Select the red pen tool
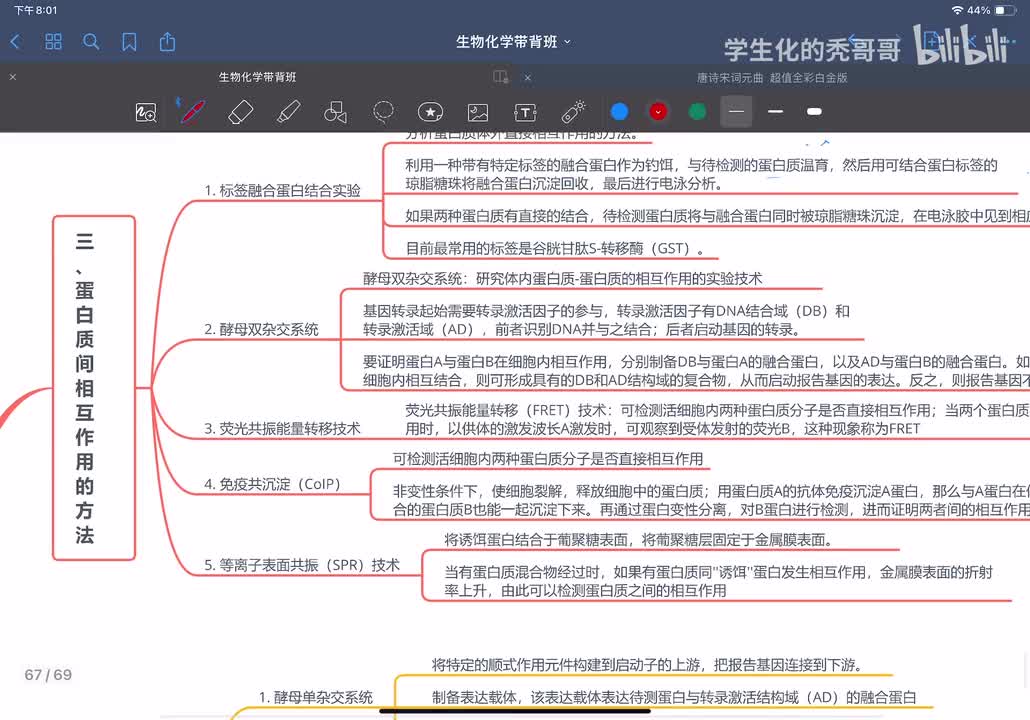The height and width of the screenshot is (720, 1030). pyautogui.click(x=192, y=112)
